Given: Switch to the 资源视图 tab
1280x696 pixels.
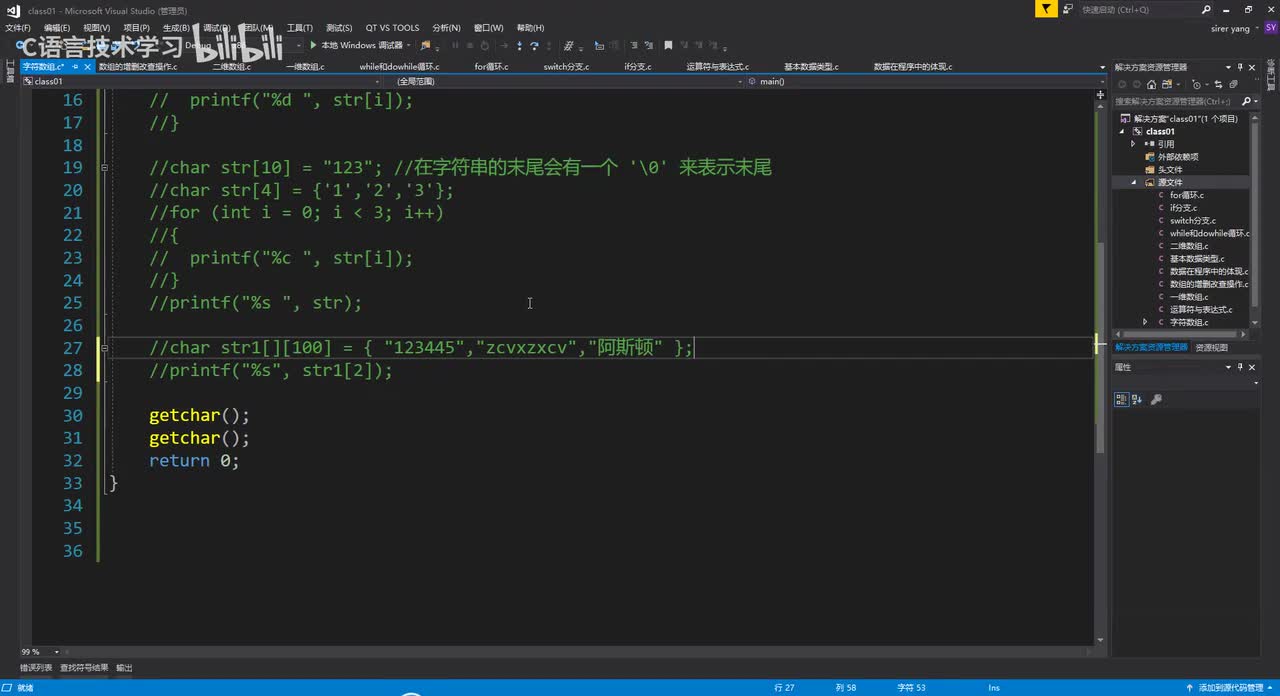Looking at the screenshot, I should (x=1211, y=347).
